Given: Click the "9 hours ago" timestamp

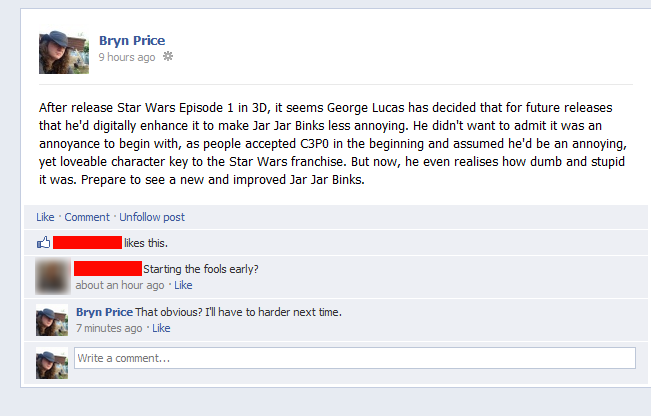Looking at the screenshot, I should [127, 57].
